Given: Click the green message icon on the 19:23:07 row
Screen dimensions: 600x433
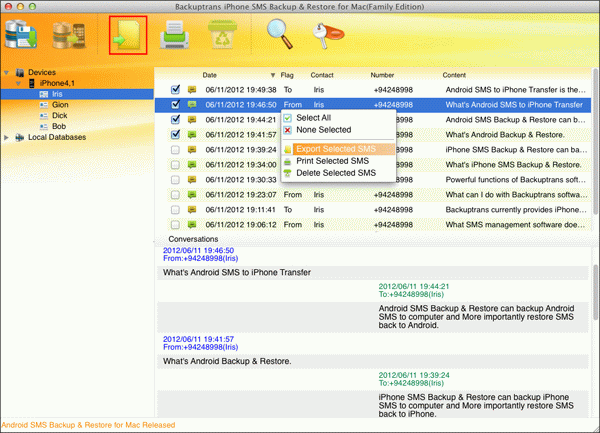Looking at the screenshot, I should pos(192,194).
